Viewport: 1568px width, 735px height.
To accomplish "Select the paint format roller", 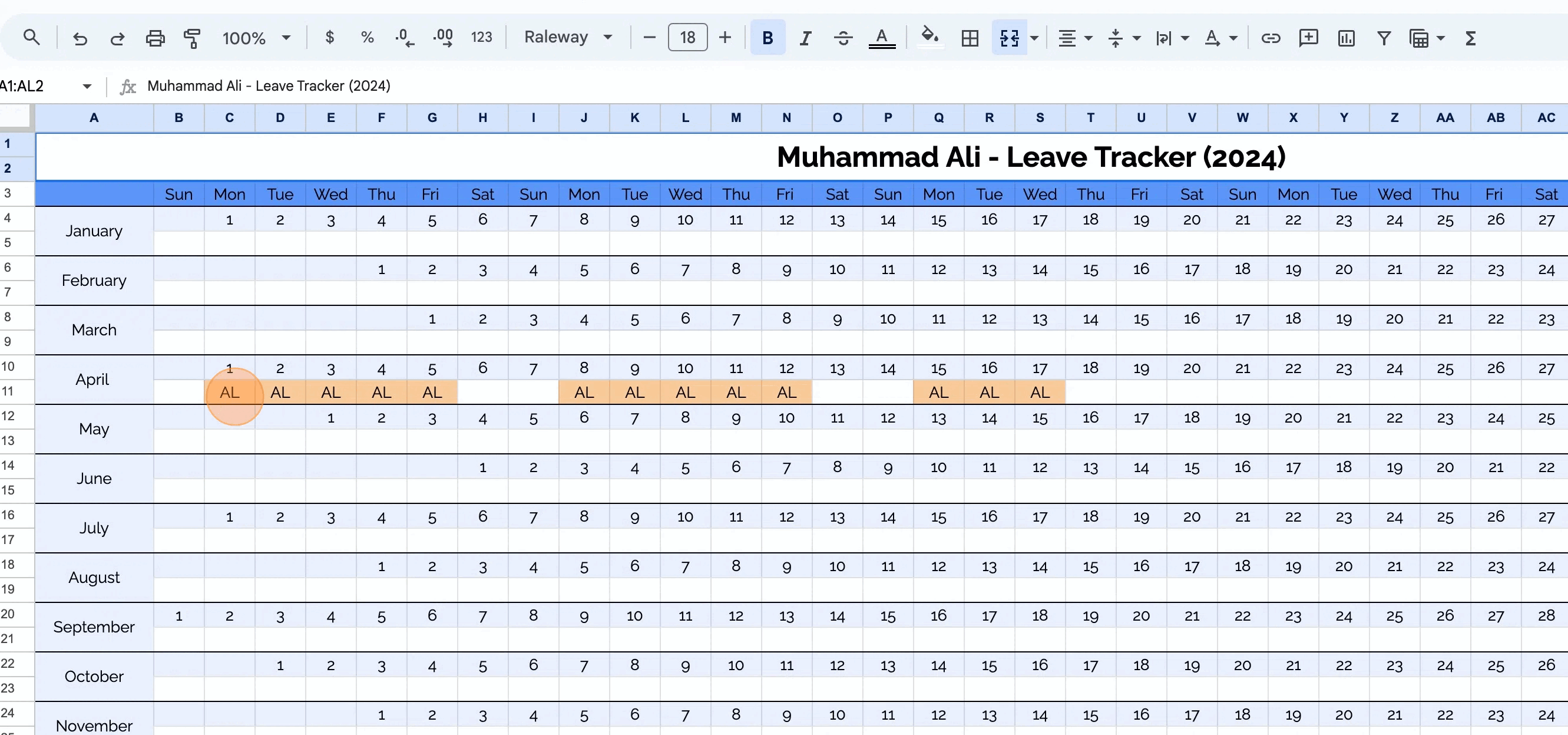I will click(x=193, y=38).
